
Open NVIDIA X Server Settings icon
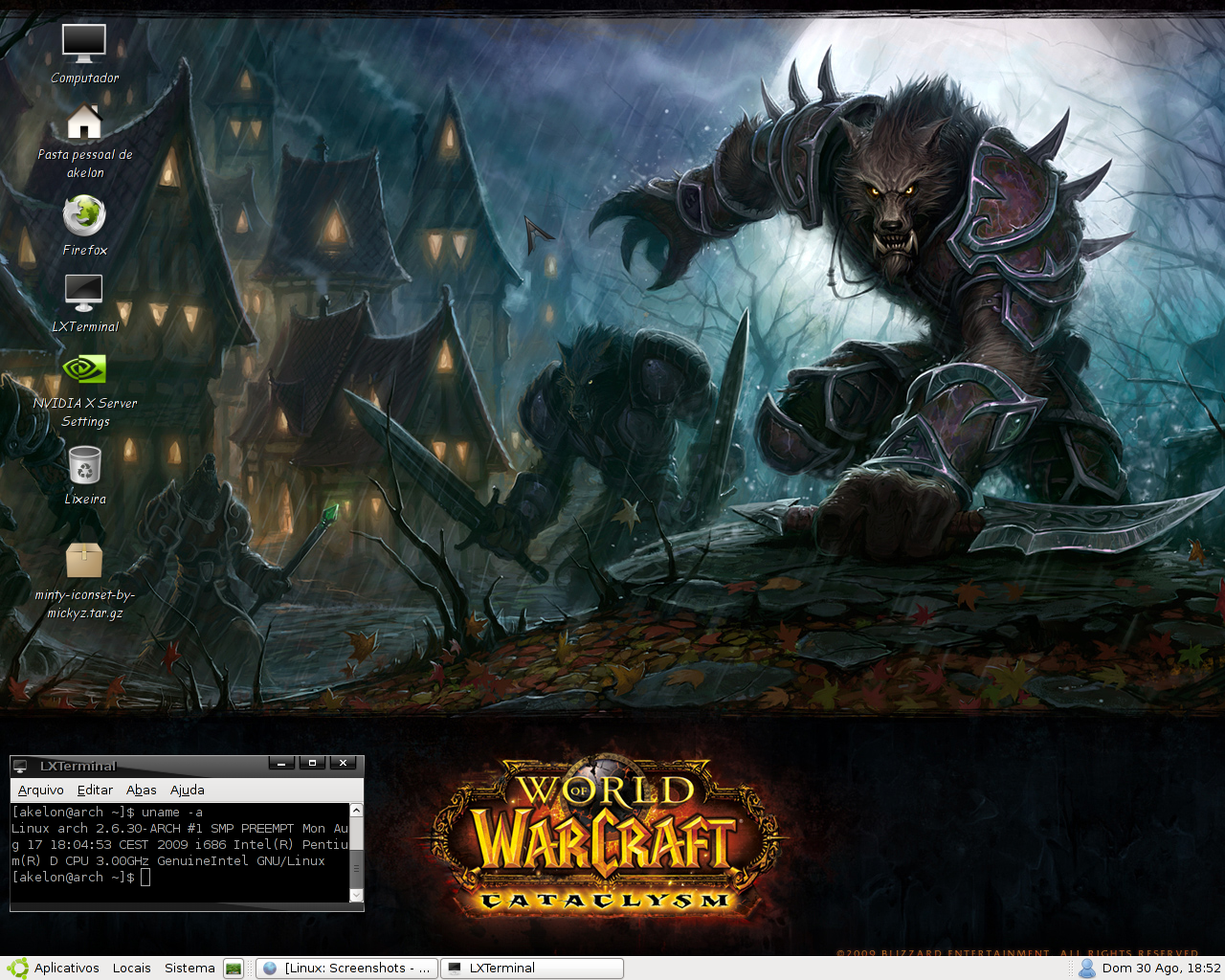[x=84, y=368]
